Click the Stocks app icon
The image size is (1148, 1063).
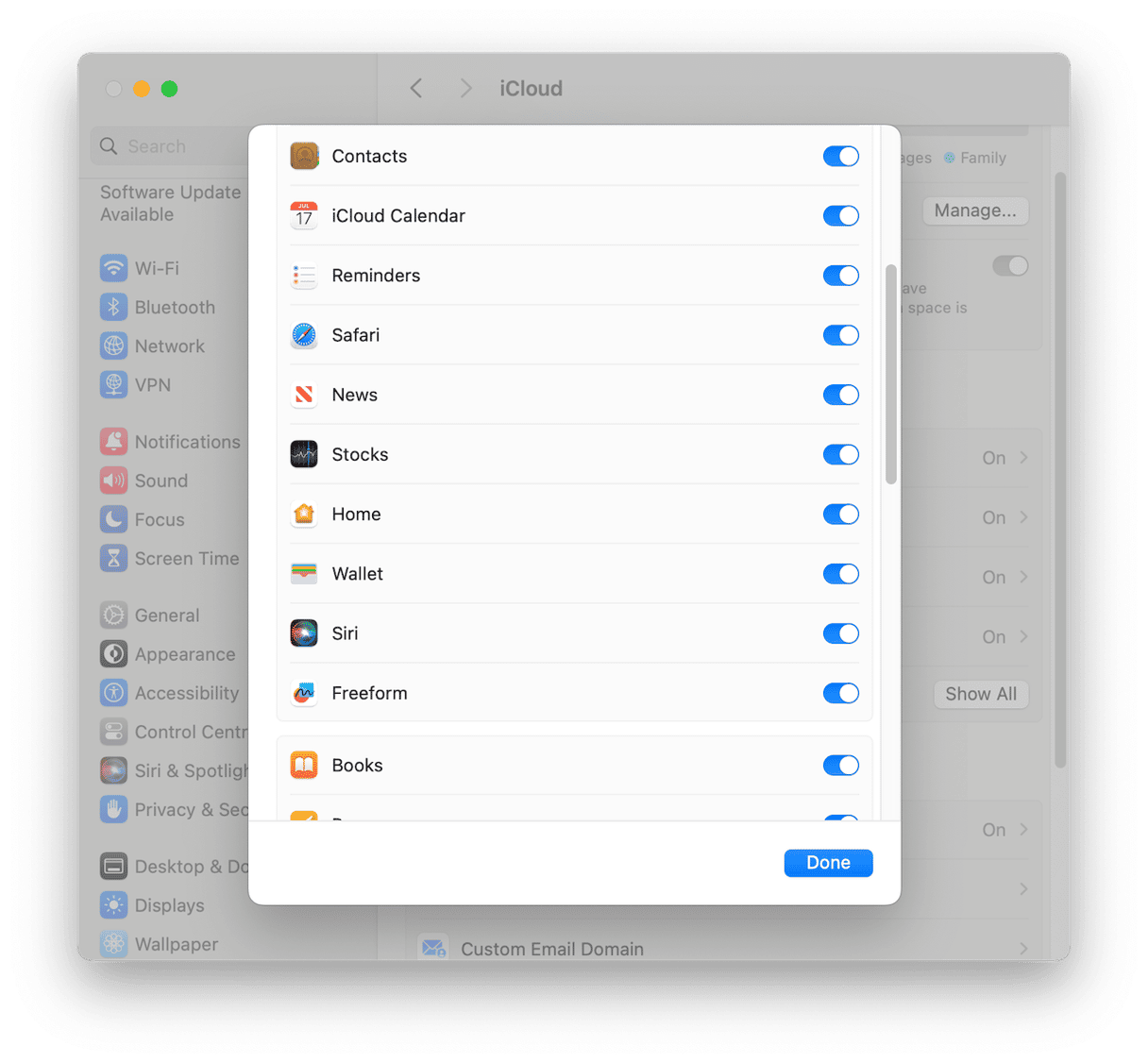click(304, 454)
